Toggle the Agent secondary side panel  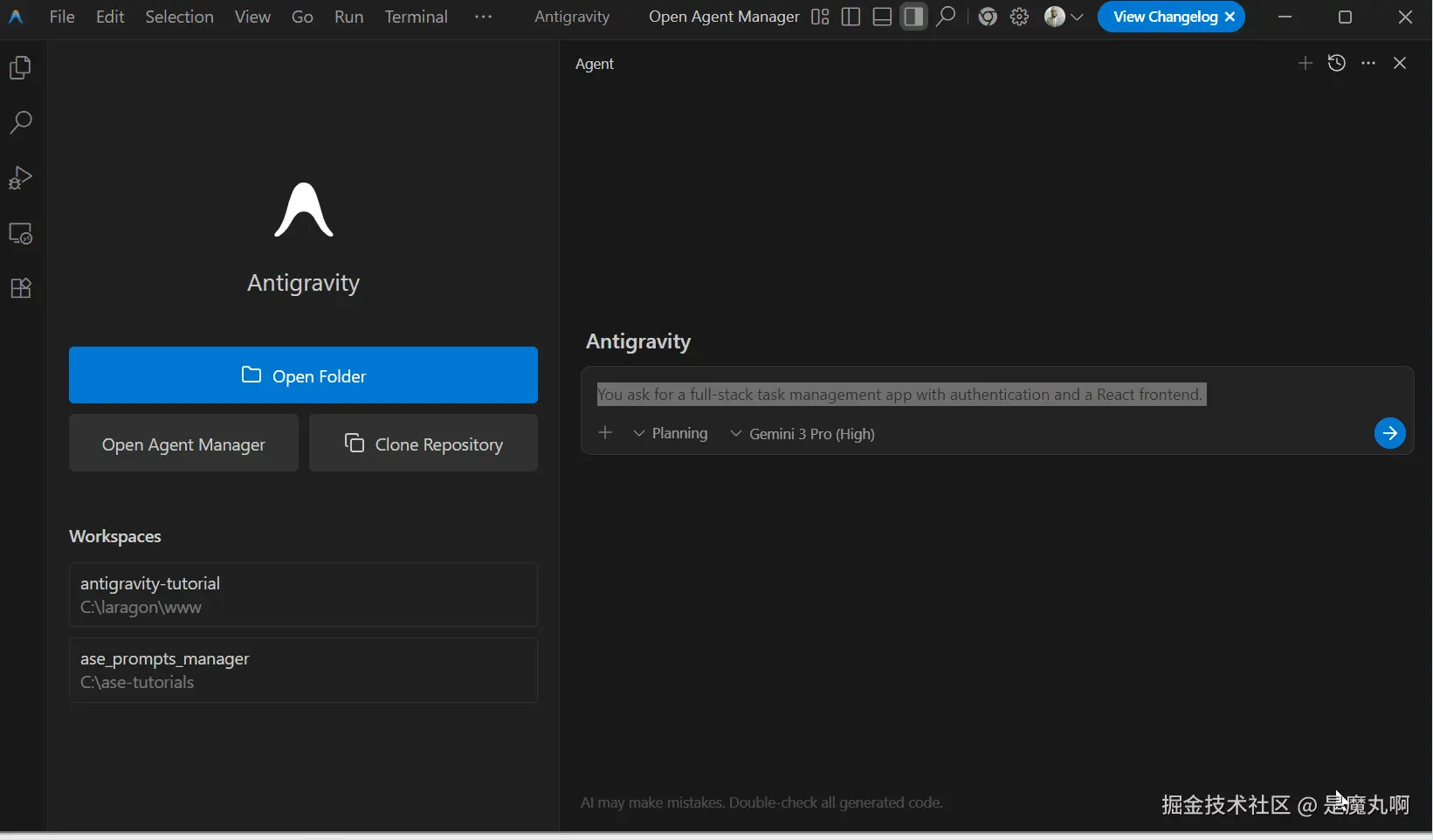(913, 17)
